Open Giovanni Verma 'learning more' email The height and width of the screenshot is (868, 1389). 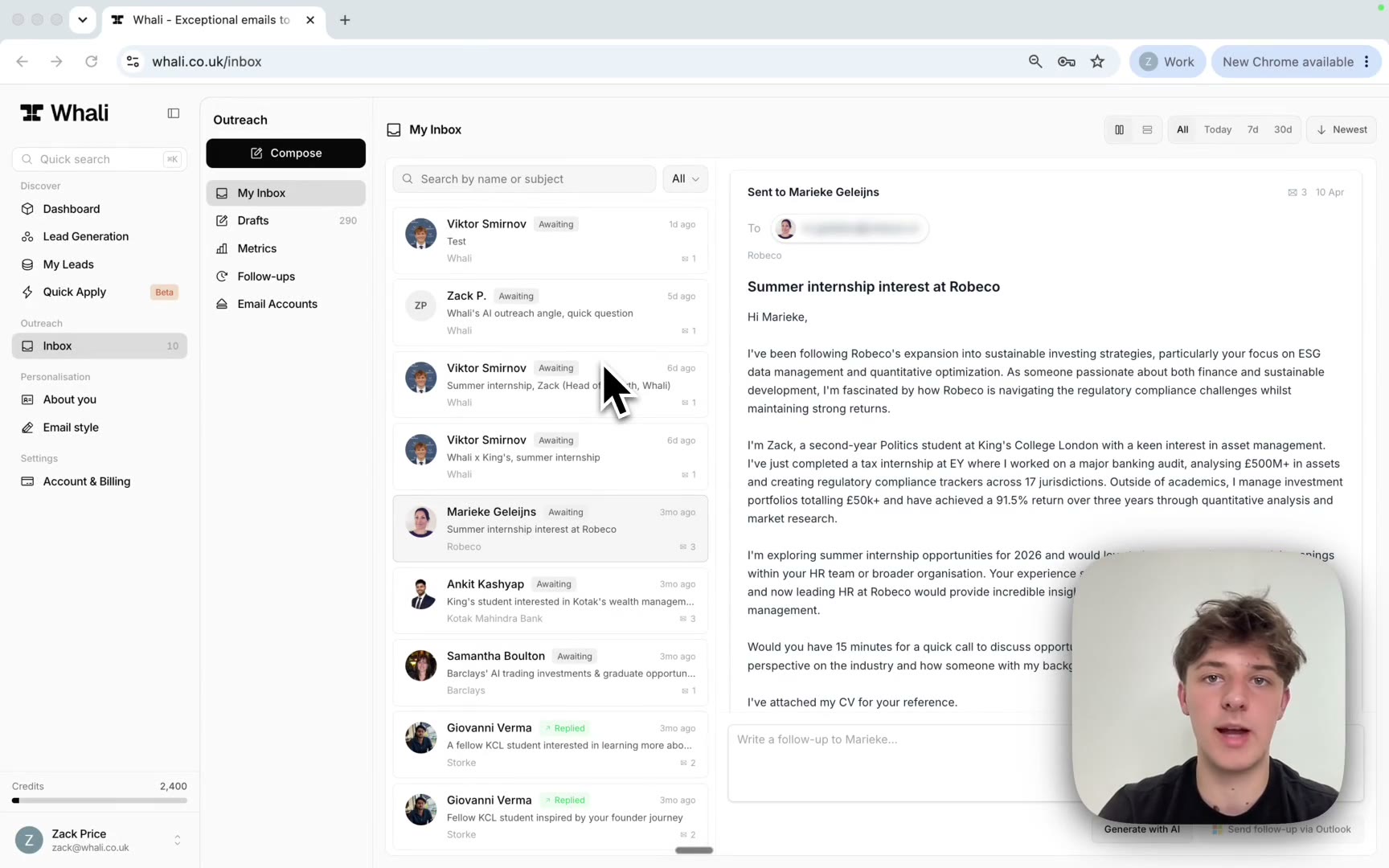click(x=551, y=744)
